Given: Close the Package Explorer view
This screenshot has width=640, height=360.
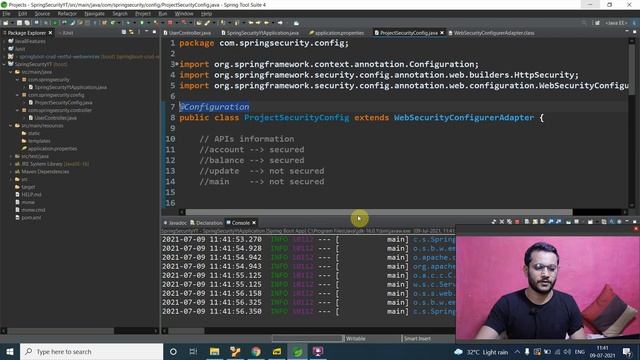Looking at the screenshot, I should [51, 33].
